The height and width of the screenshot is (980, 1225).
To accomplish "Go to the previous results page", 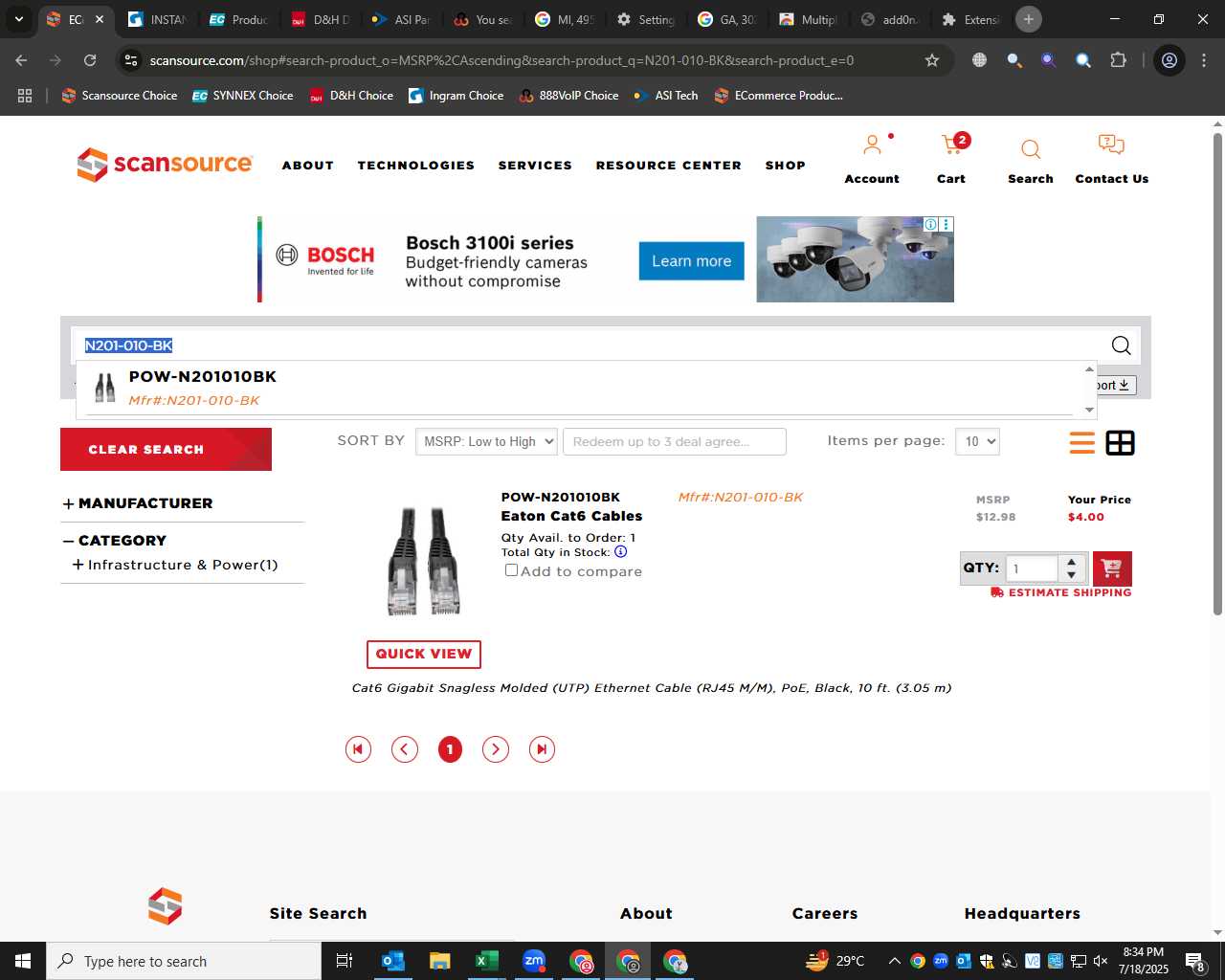I will tap(405, 749).
